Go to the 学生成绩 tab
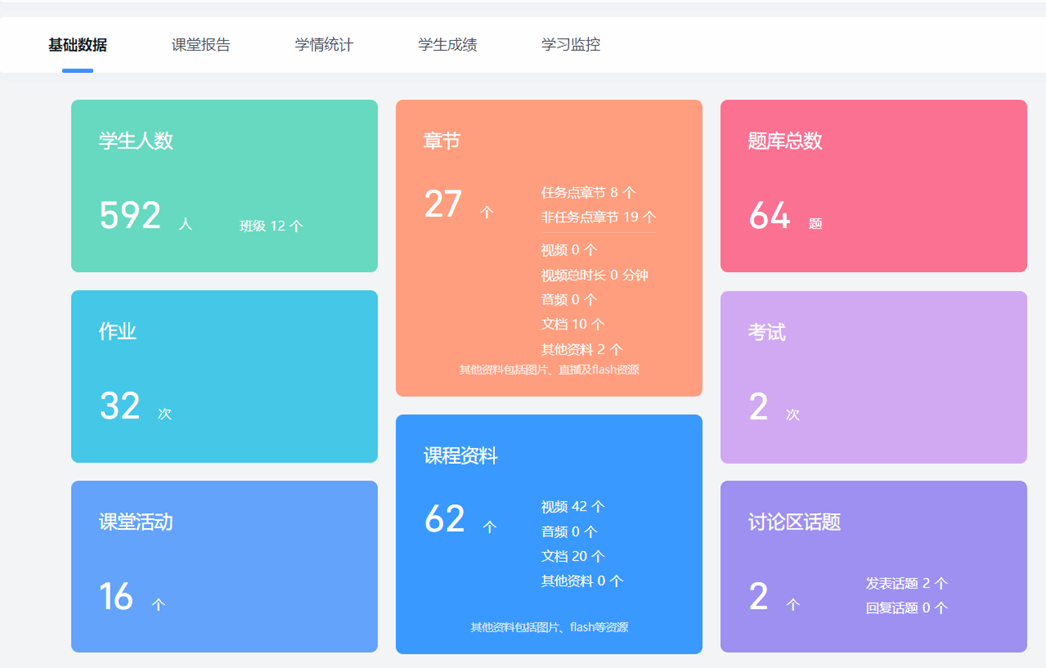 coord(447,45)
